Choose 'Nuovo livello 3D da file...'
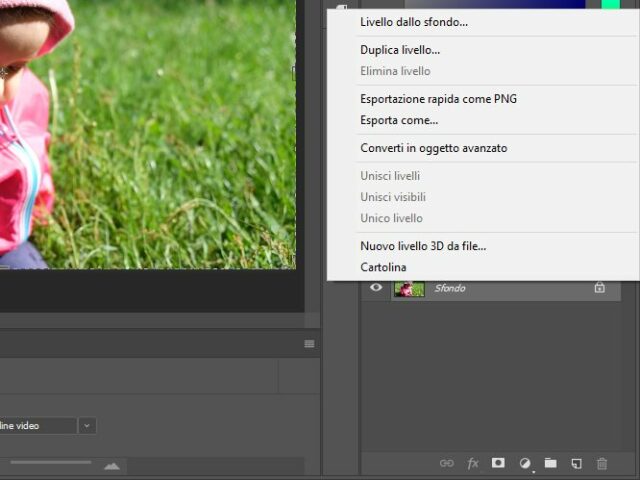The height and width of the screenshot is (480, 640). pos(423,246)
